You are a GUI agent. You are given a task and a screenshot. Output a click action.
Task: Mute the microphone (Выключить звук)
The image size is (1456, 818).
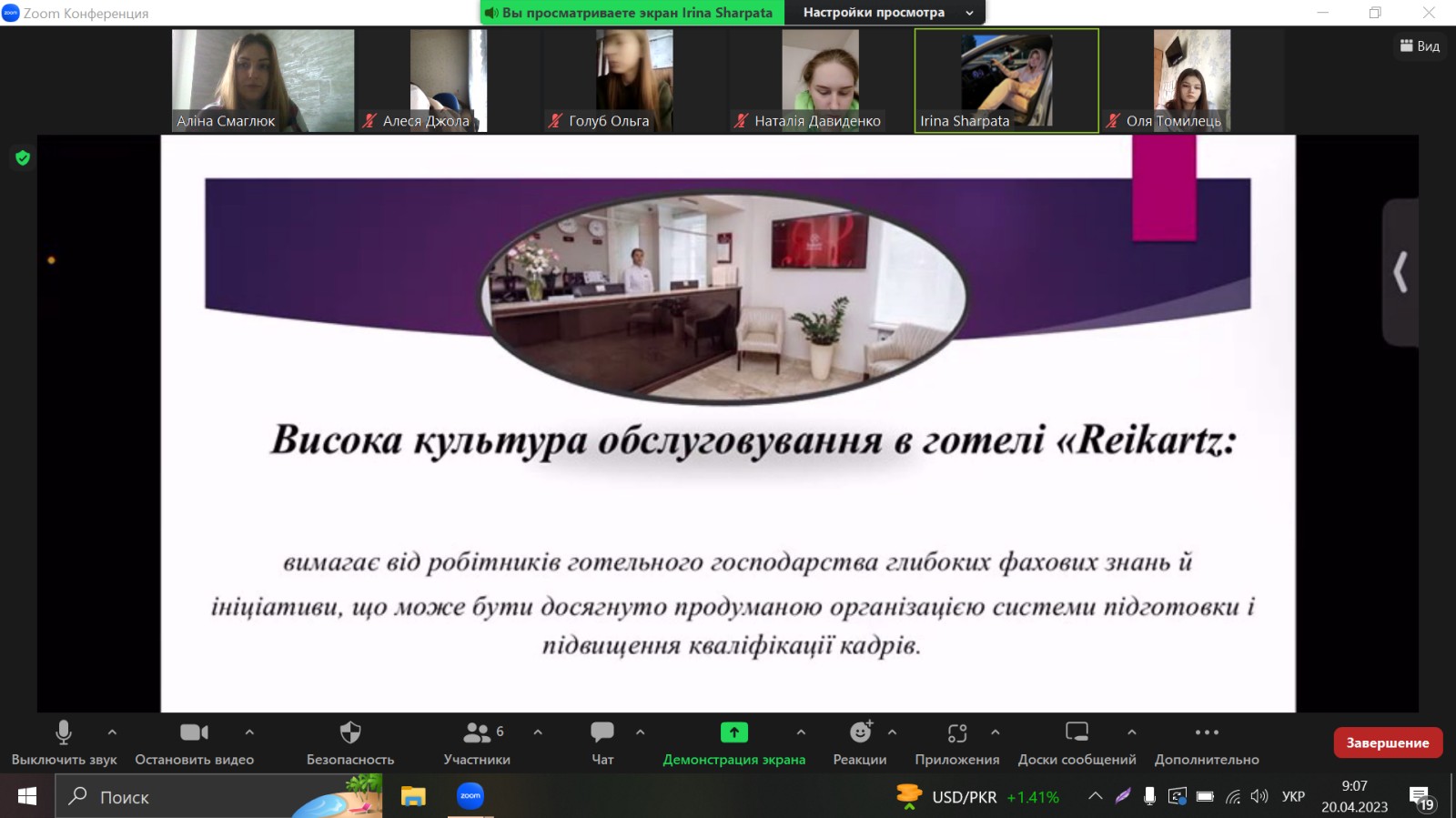[64, 733]
